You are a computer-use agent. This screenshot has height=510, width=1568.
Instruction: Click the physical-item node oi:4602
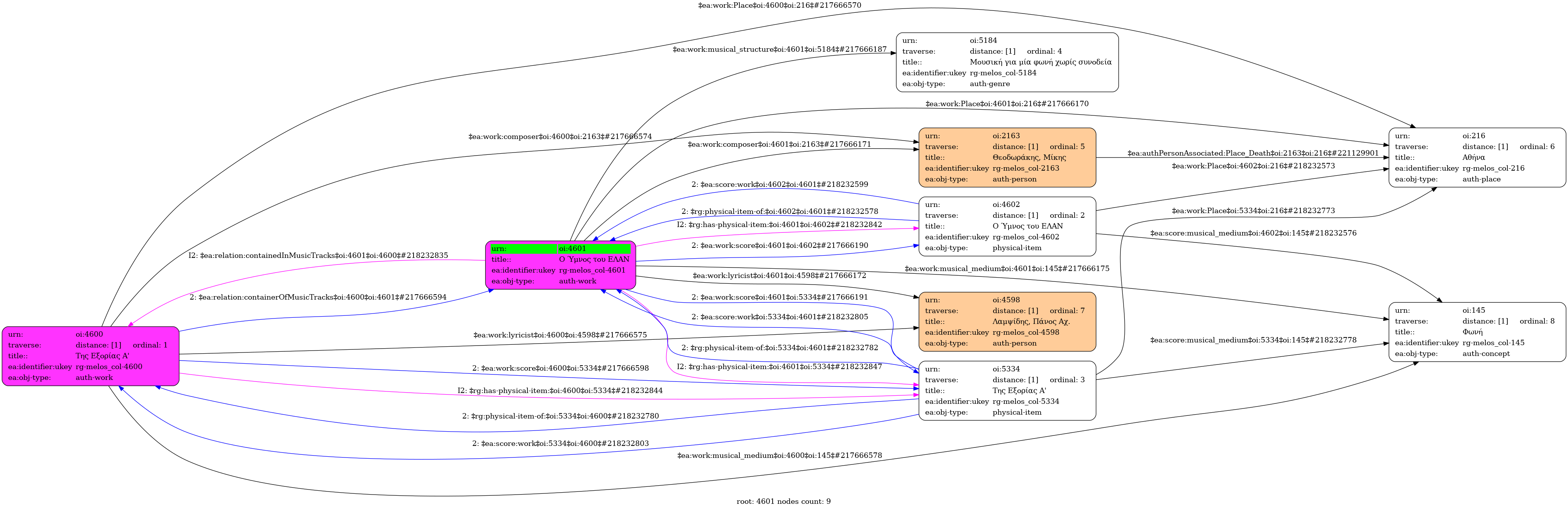[1007, 226]
